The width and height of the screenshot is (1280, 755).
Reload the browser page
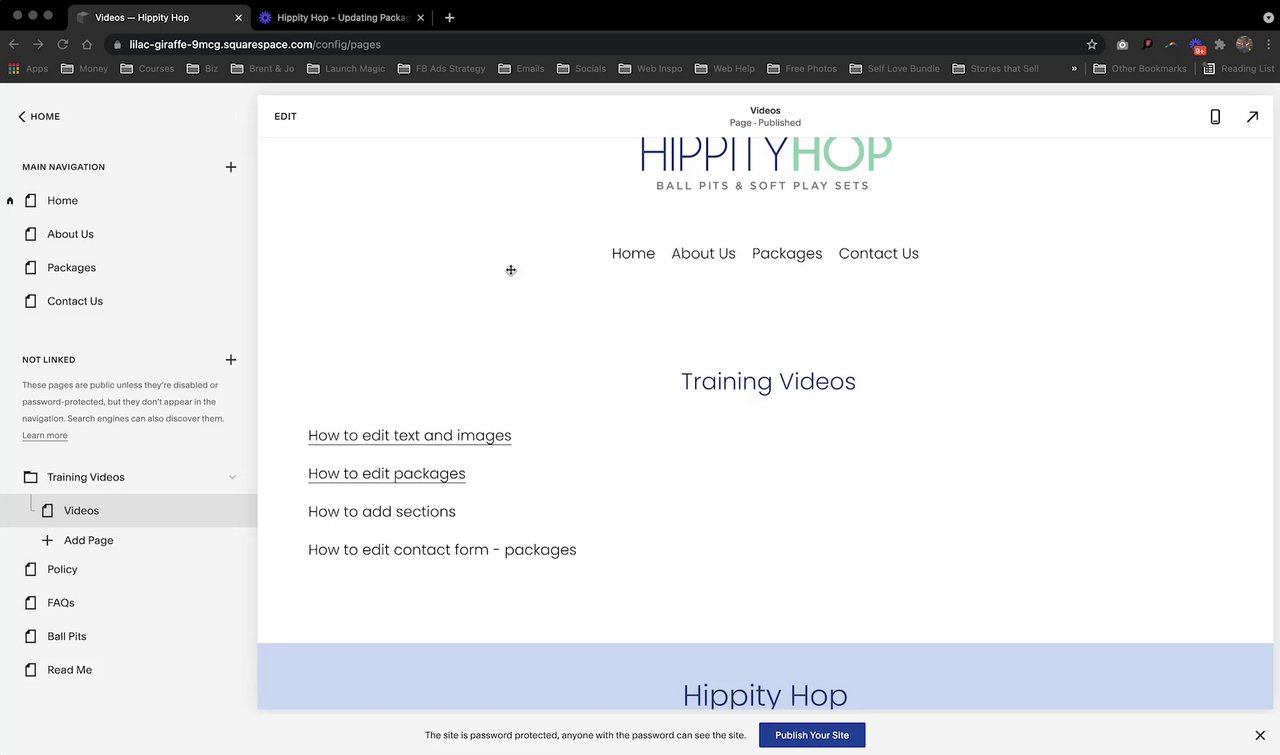coord(62,44)
